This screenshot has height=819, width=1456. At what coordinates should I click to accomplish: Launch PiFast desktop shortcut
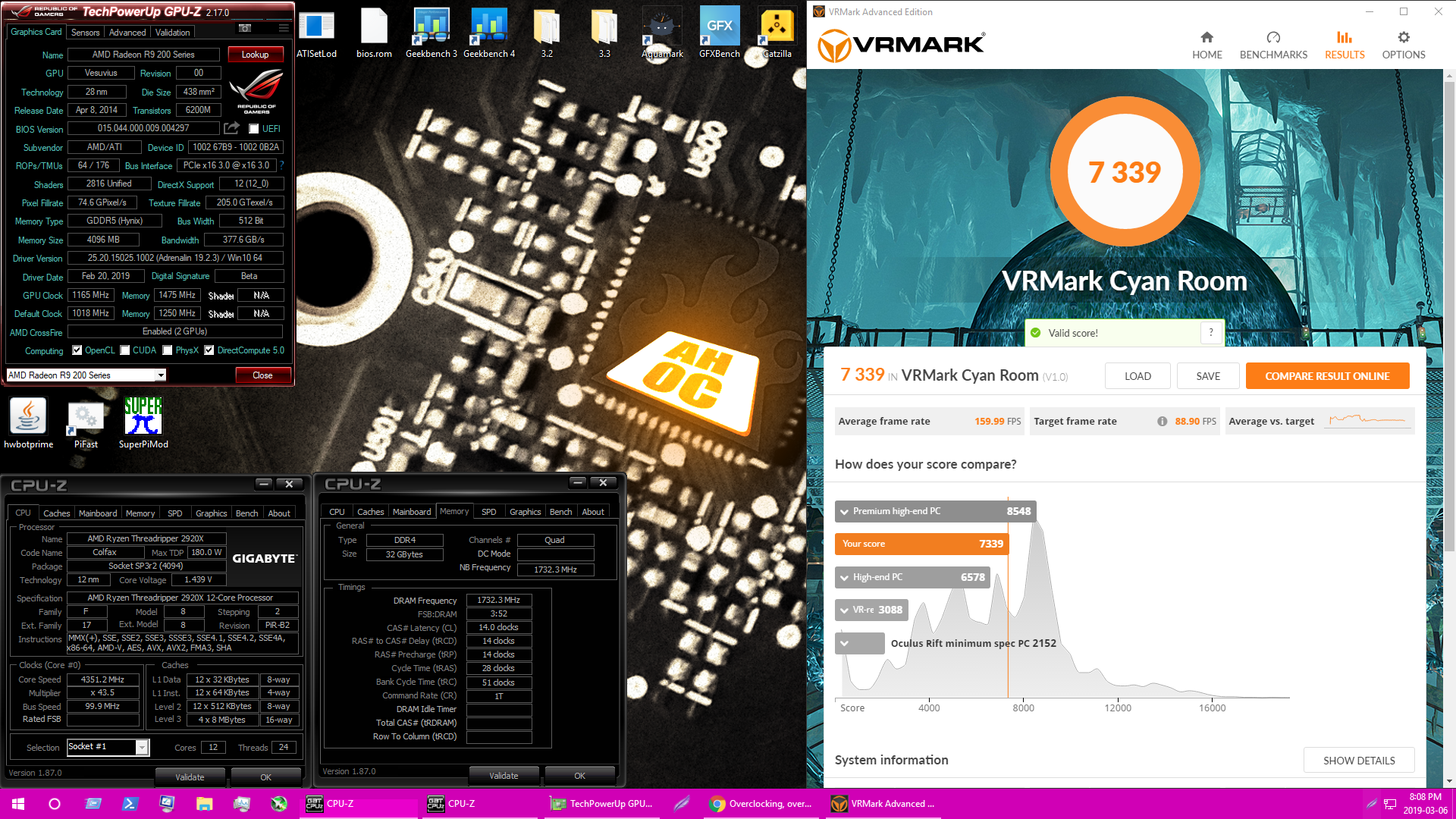[x=86, y=423]
